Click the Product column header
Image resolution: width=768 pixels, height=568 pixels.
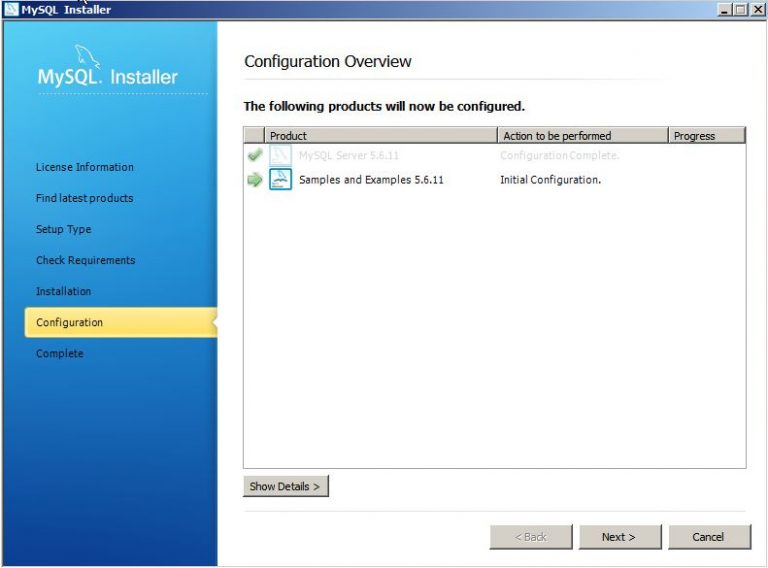click(x=381, y=136)
